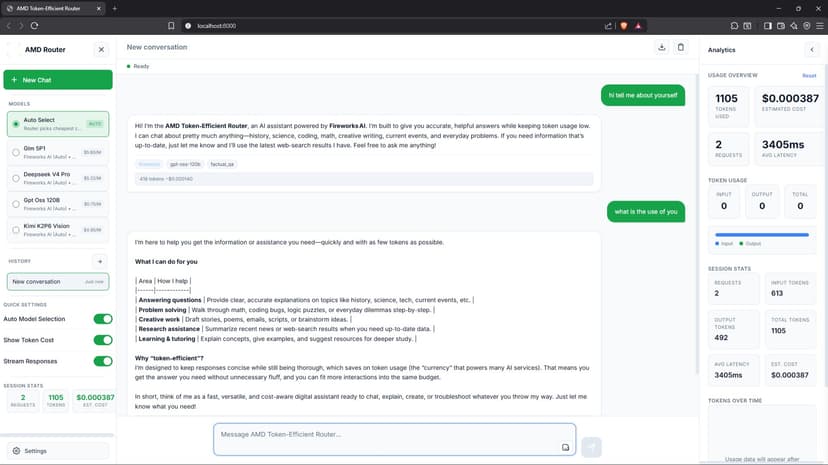828x465 pixels.
Task: Click the sidebar $0.000387 Est. Cost stat
Action: point(95,401)
